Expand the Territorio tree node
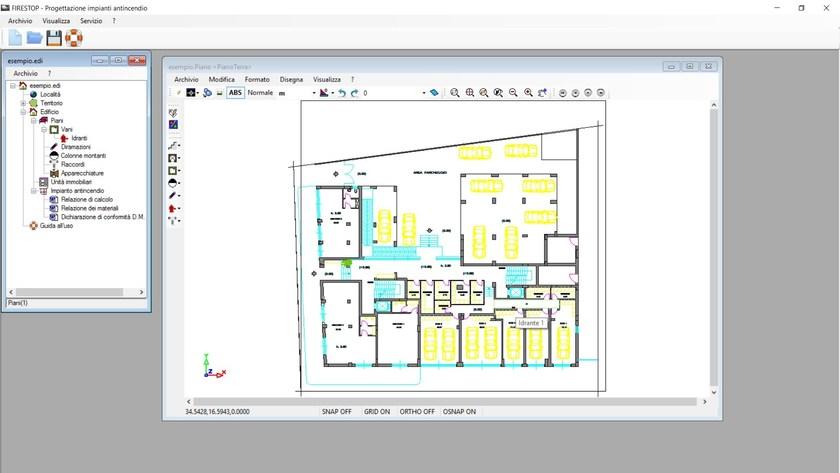Screen dimensions: 840x473 [x=23, y=103]
